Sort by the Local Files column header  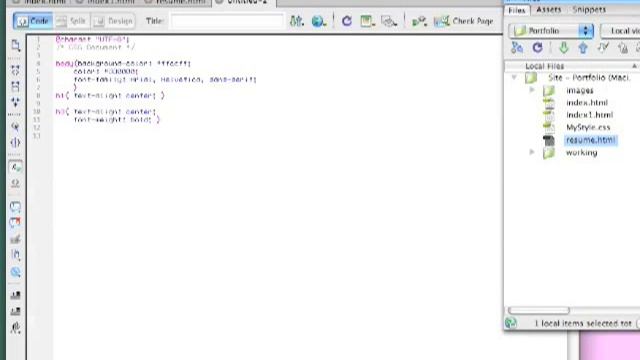click(x=571, y=66)
